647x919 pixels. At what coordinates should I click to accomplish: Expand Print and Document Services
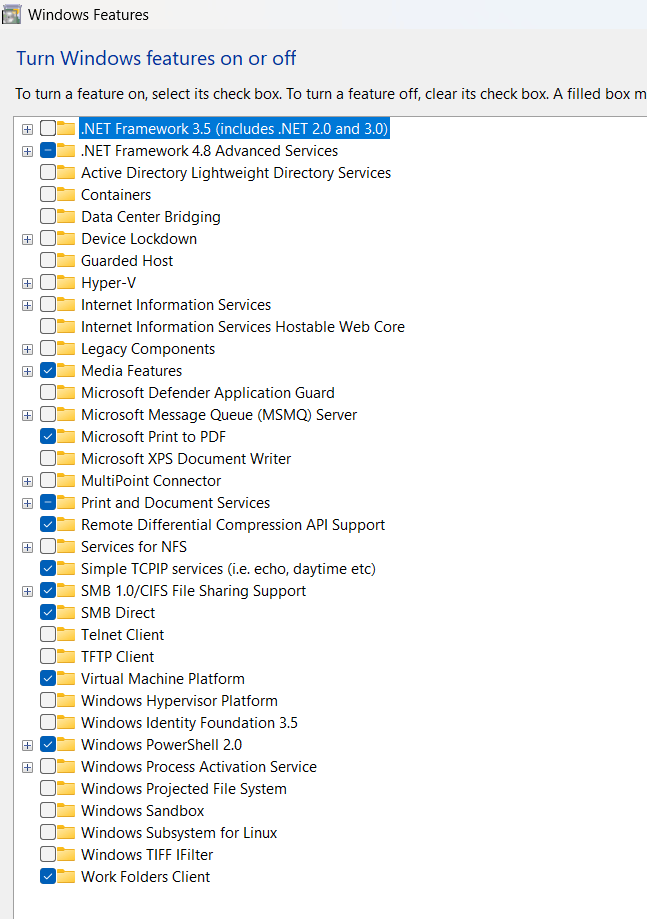click(27, 503)
